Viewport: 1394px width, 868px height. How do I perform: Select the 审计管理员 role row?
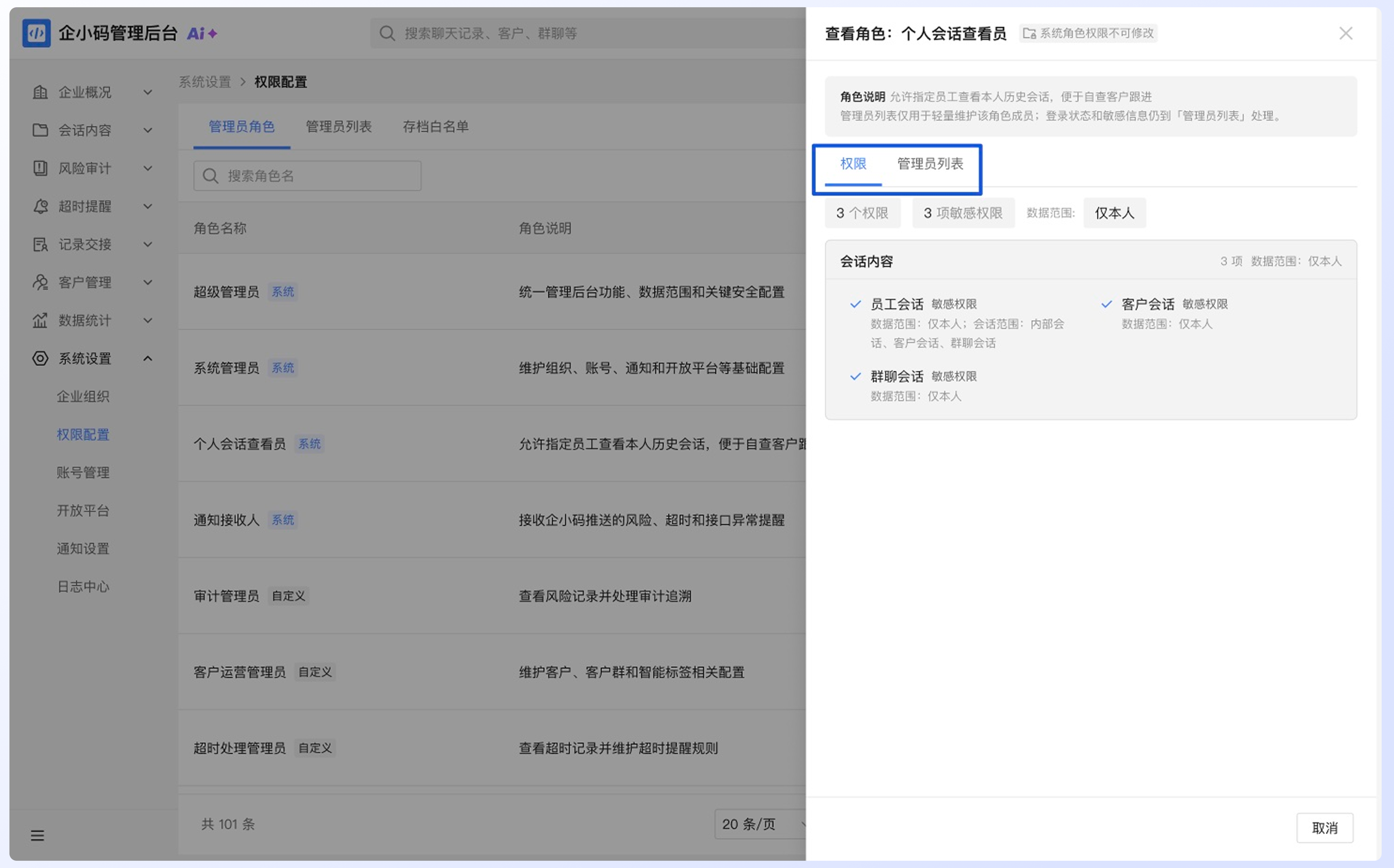point(492,596)
